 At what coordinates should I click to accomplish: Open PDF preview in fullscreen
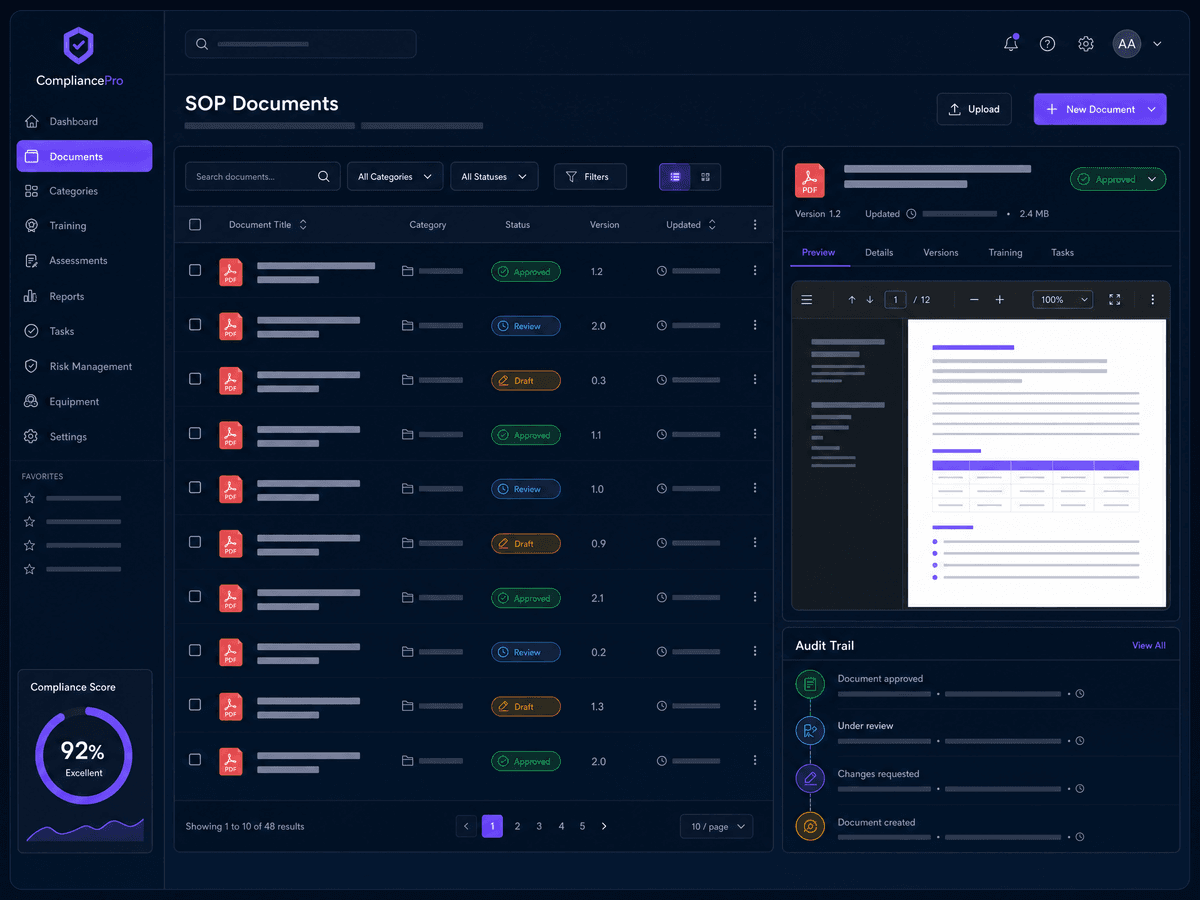point(1115,300)
